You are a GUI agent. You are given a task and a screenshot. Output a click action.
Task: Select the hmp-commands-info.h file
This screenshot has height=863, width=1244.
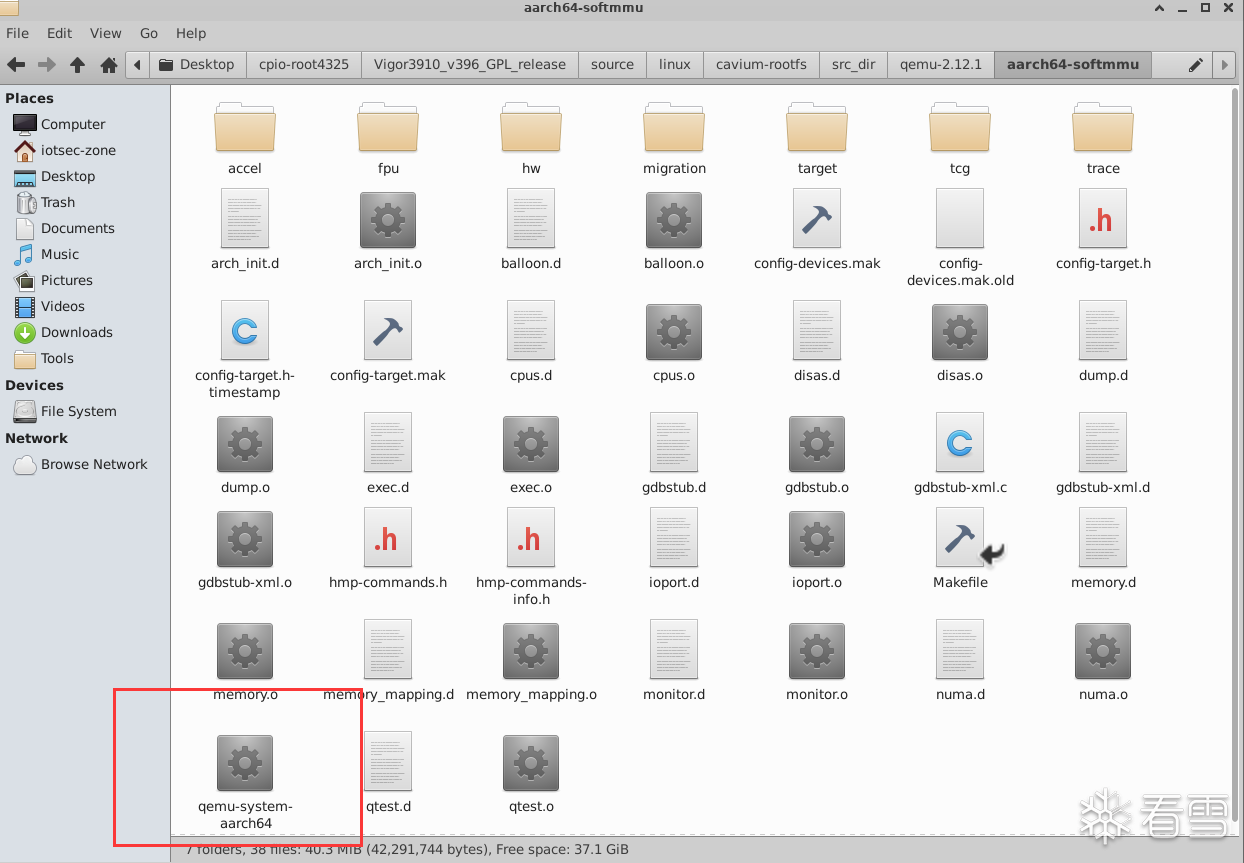531,557
